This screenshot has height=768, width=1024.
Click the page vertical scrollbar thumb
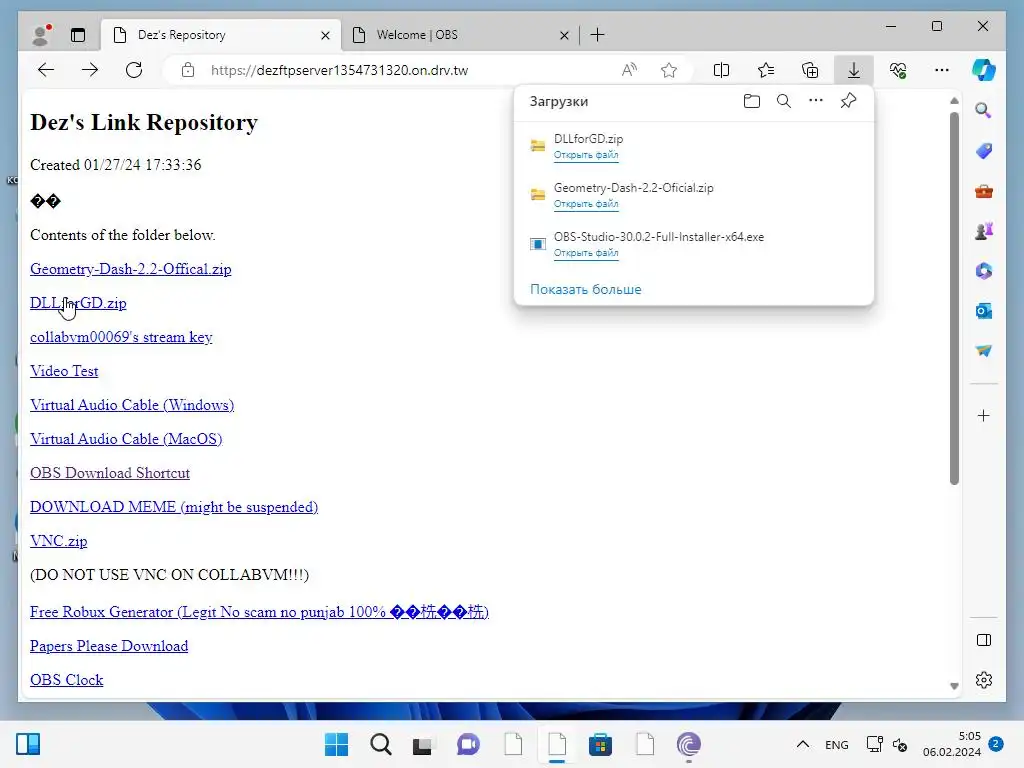(x=954, y=298)
